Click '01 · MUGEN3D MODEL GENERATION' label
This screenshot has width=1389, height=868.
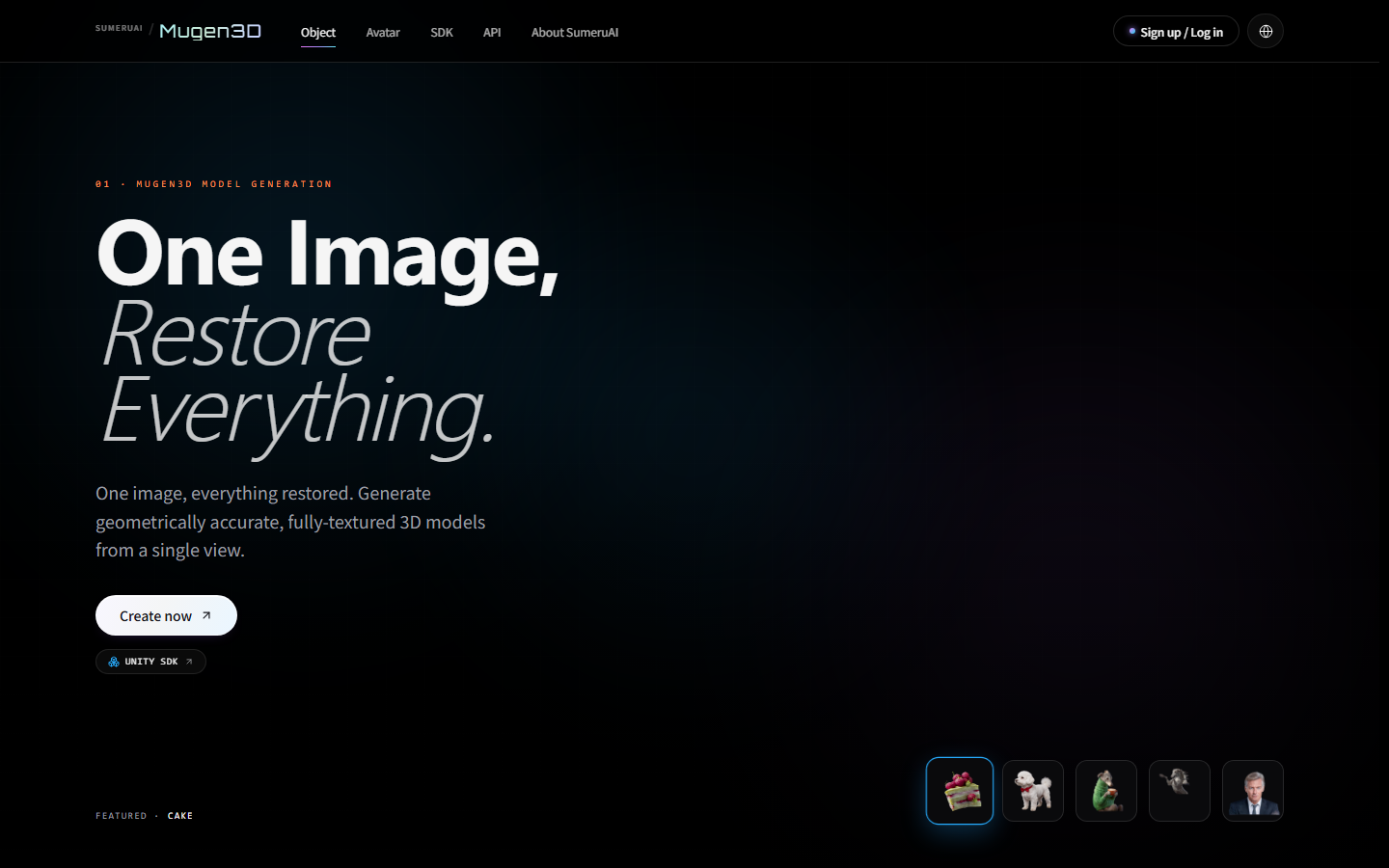(213, 184)
